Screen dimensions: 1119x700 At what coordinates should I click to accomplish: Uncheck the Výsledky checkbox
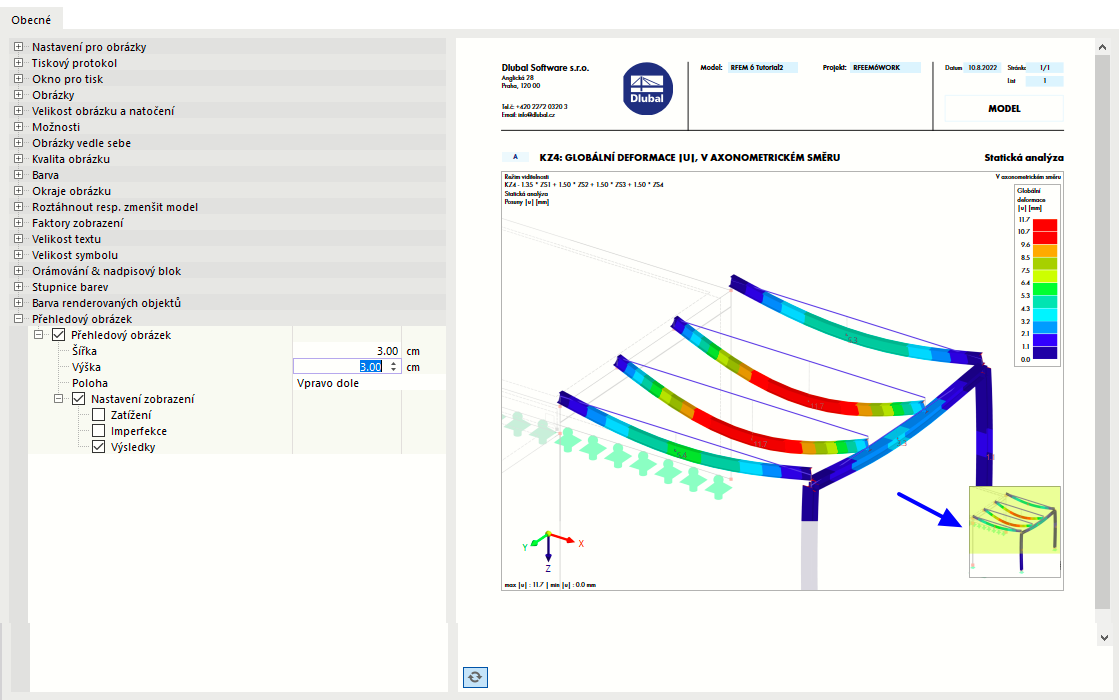tap(98, 447)
